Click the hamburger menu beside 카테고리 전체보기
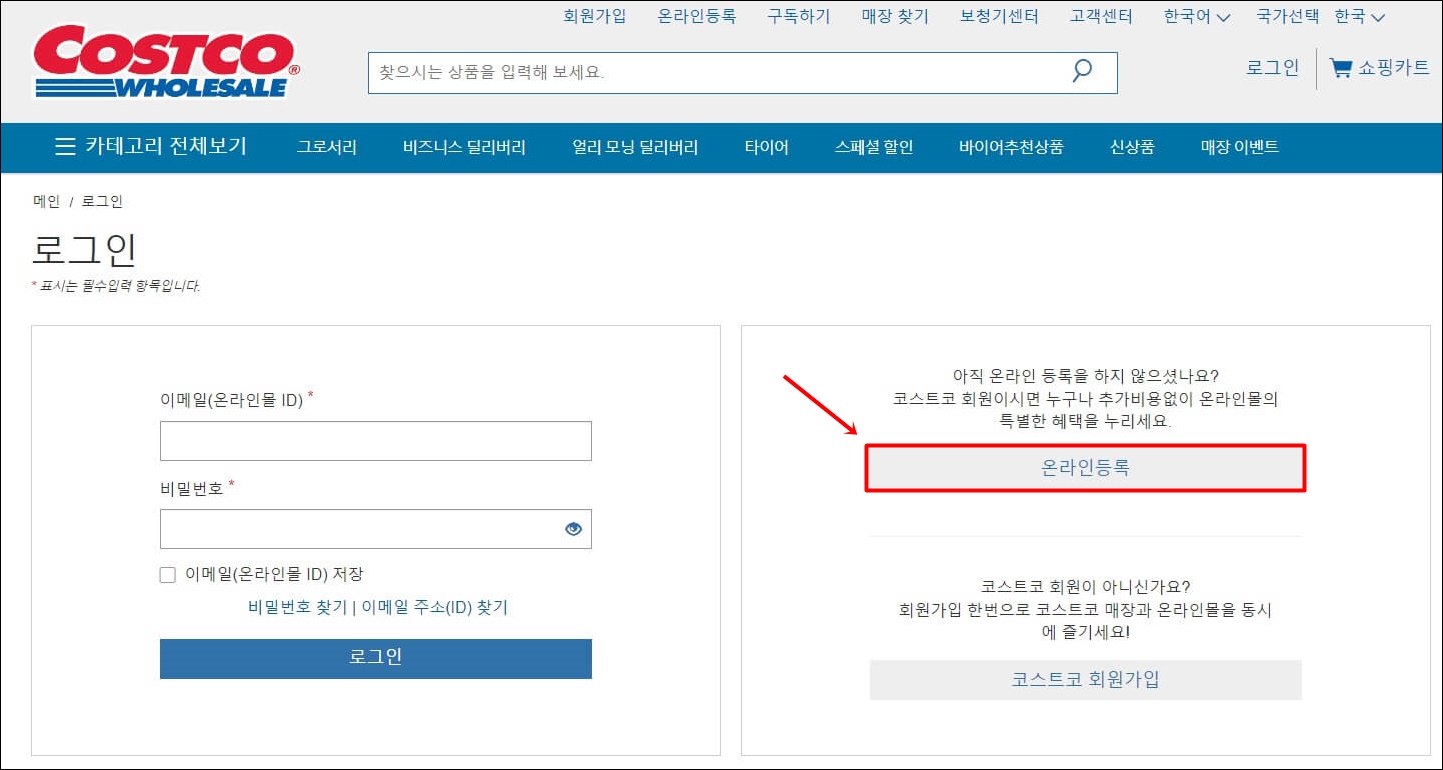The height and width of the screenshot is (770, 1443). (x=64, y=147)
